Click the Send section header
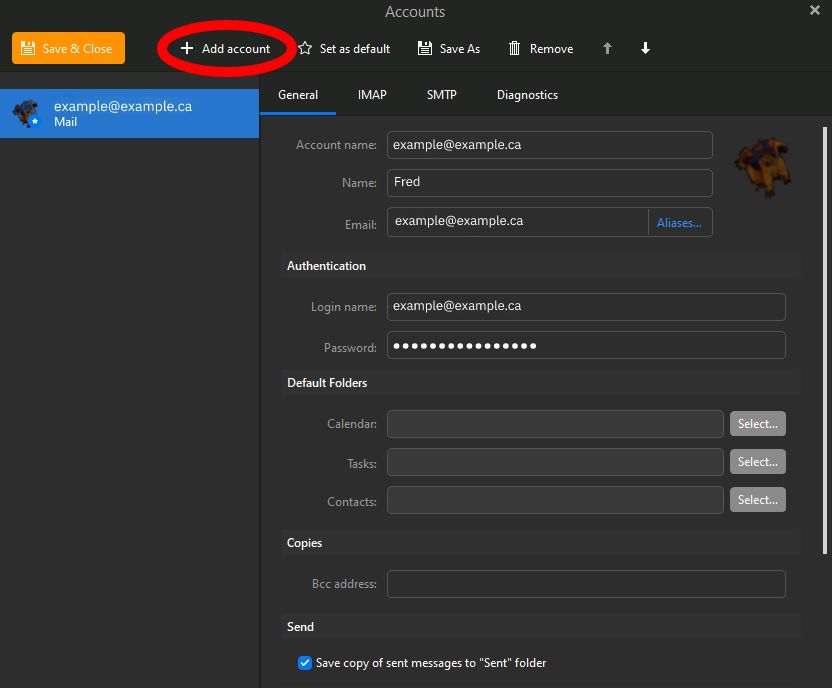This screenshot has width=832, height=688. 541,626
